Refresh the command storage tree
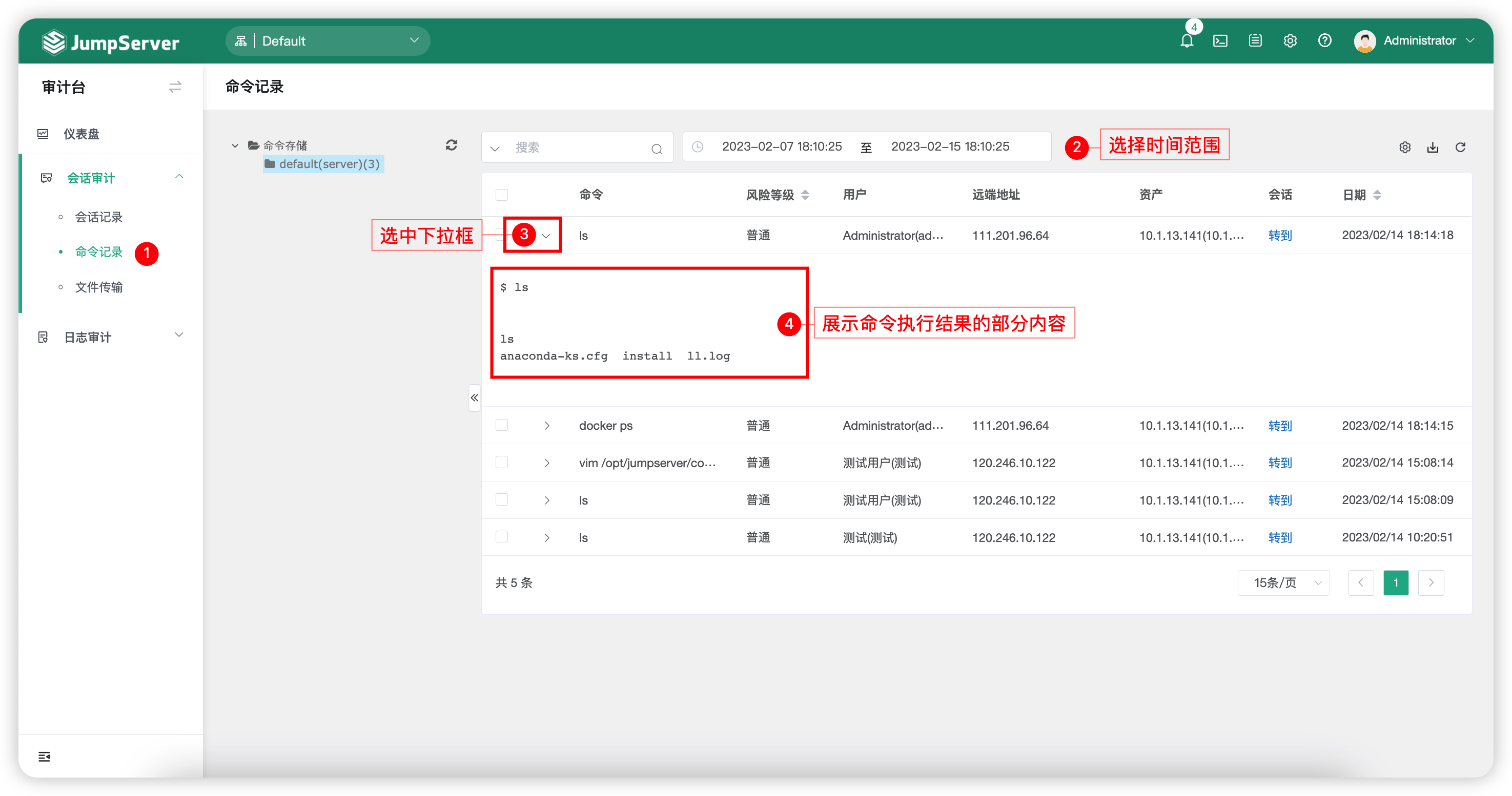 452,145
